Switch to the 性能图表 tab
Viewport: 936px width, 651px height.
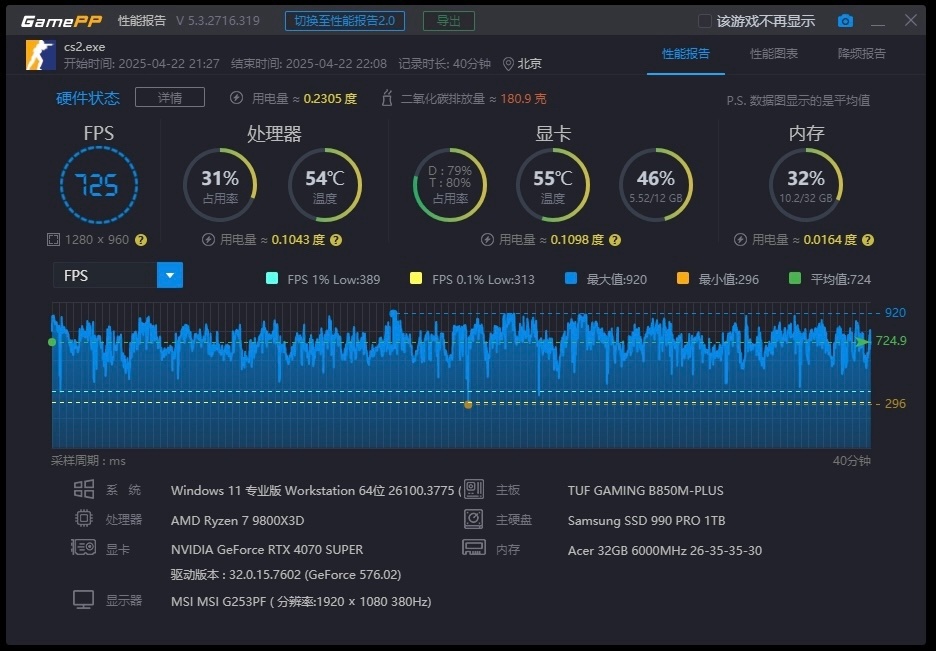(774, 54)
